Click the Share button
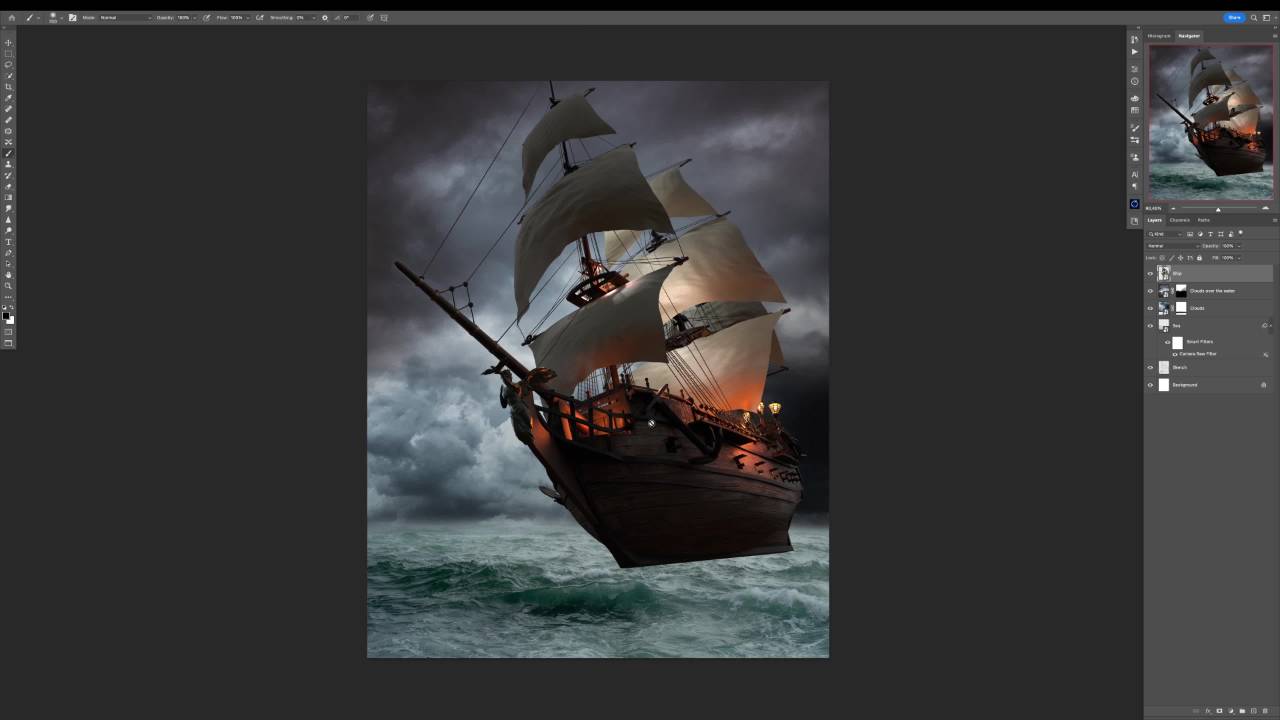1280x720 pixels. 1234,17
